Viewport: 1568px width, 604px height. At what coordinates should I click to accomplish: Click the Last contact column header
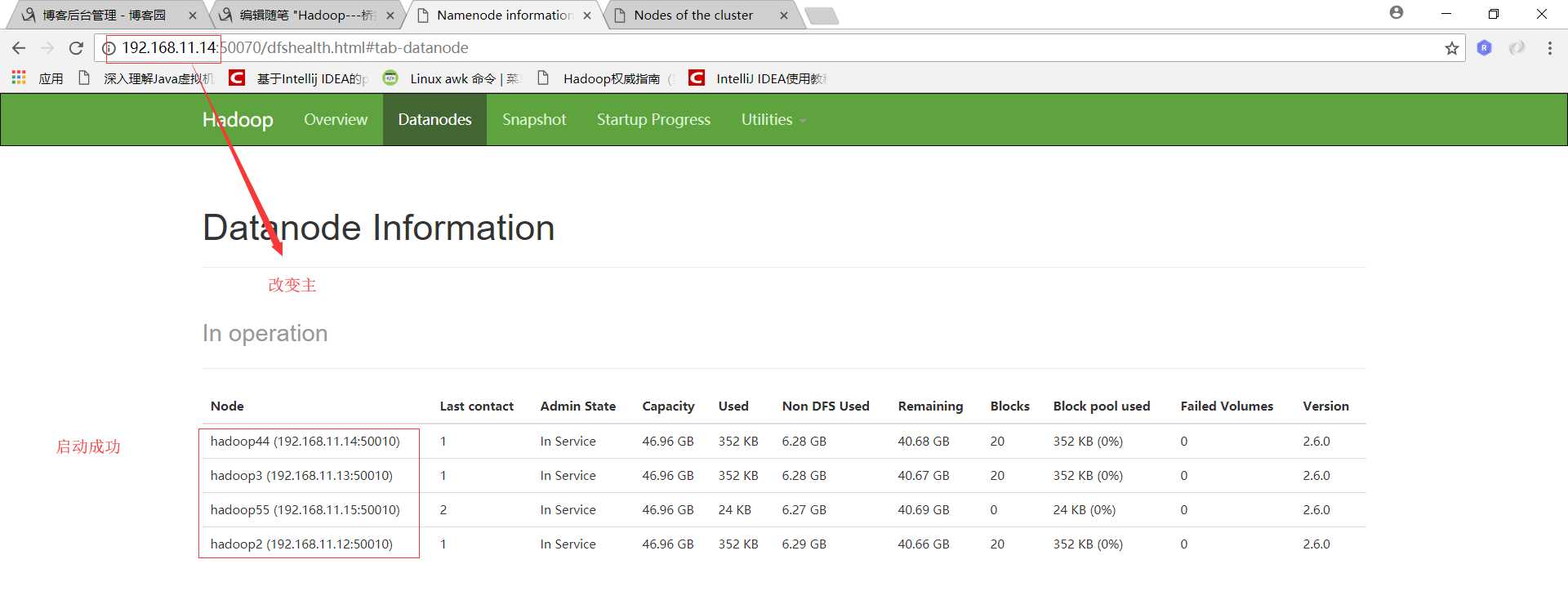[x=476, y=406]
